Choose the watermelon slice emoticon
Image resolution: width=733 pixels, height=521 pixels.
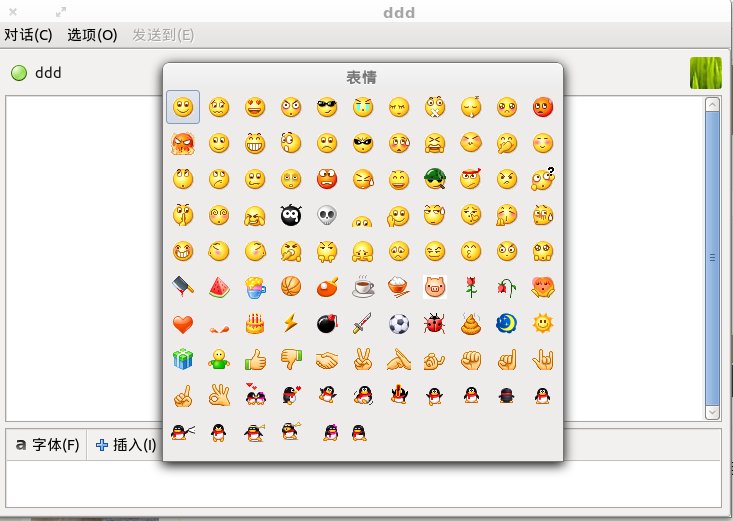219,287
